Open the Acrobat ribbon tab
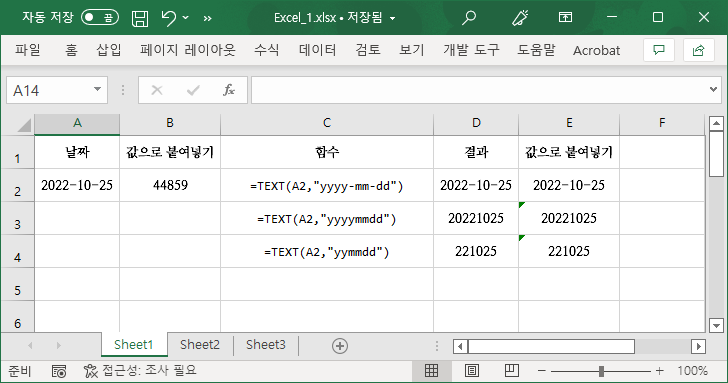This screenshot has width=728, height=383. coord(596,50)
